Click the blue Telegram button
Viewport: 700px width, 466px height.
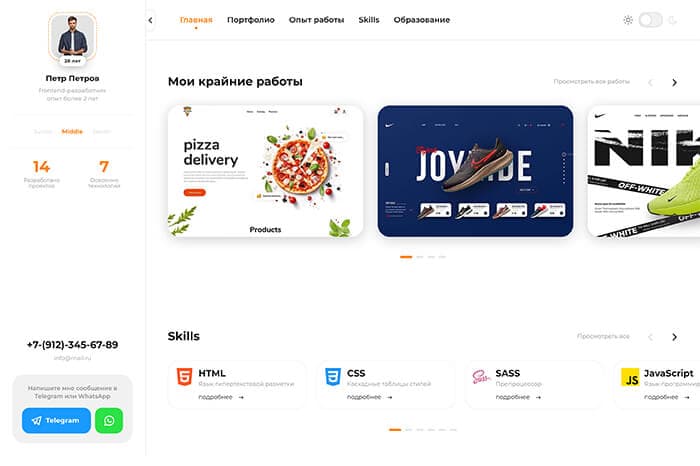(x=56, y=420)
